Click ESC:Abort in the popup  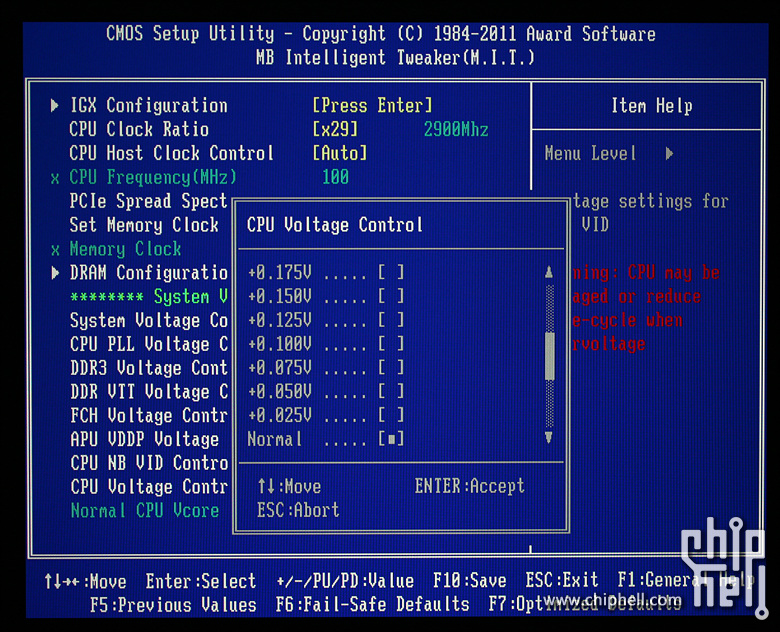pyautogui.click(x=298, y=510)
